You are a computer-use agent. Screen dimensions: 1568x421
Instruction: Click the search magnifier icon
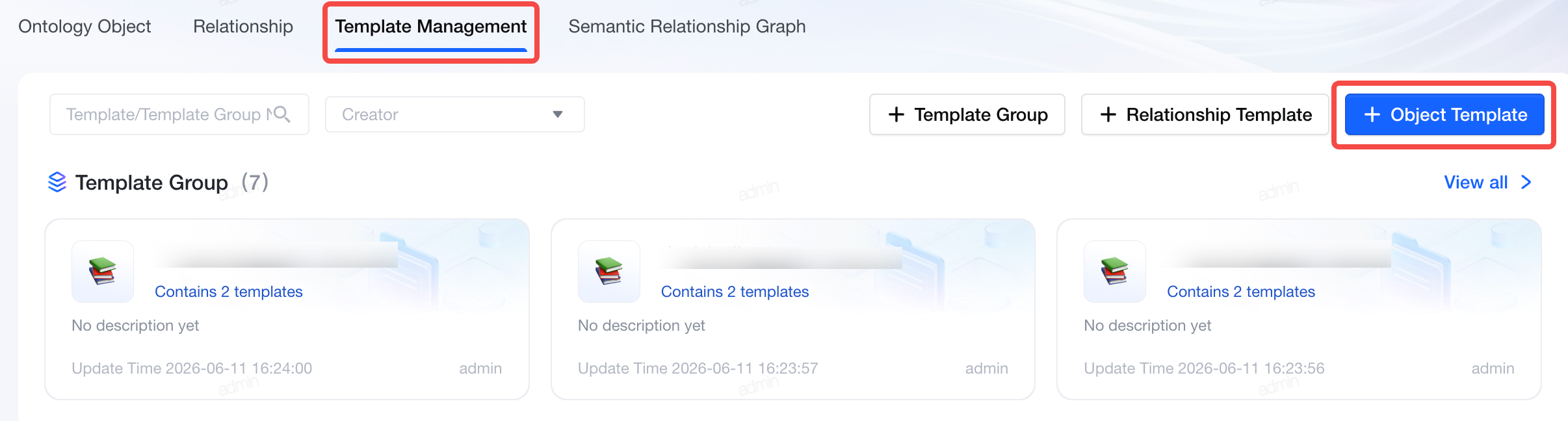pyautogui.click(x=281, y=114)
